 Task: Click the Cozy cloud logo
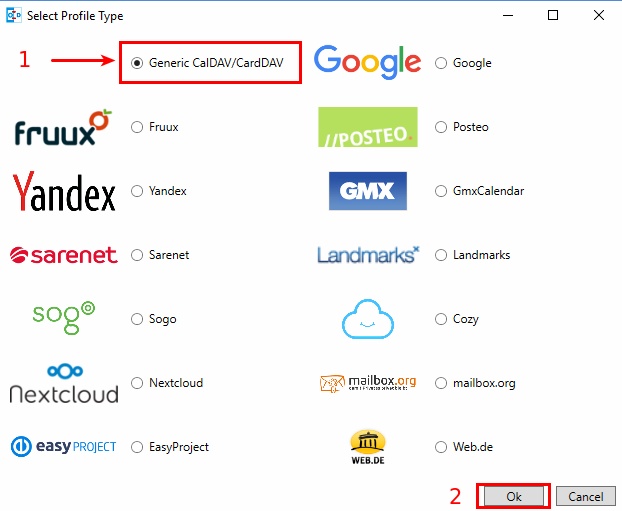tap(368, 319)
